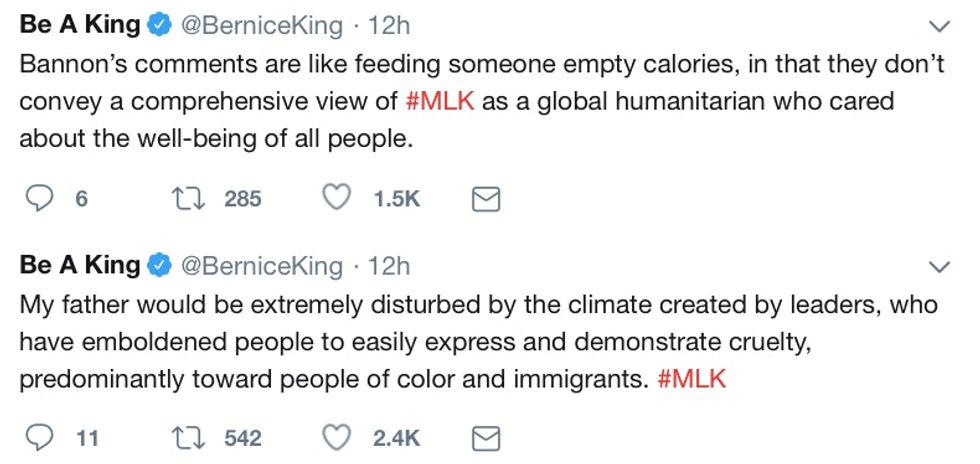Open Be A King profile from second tweet
Screen dimensions: 980x464
[x=80, y=265]
